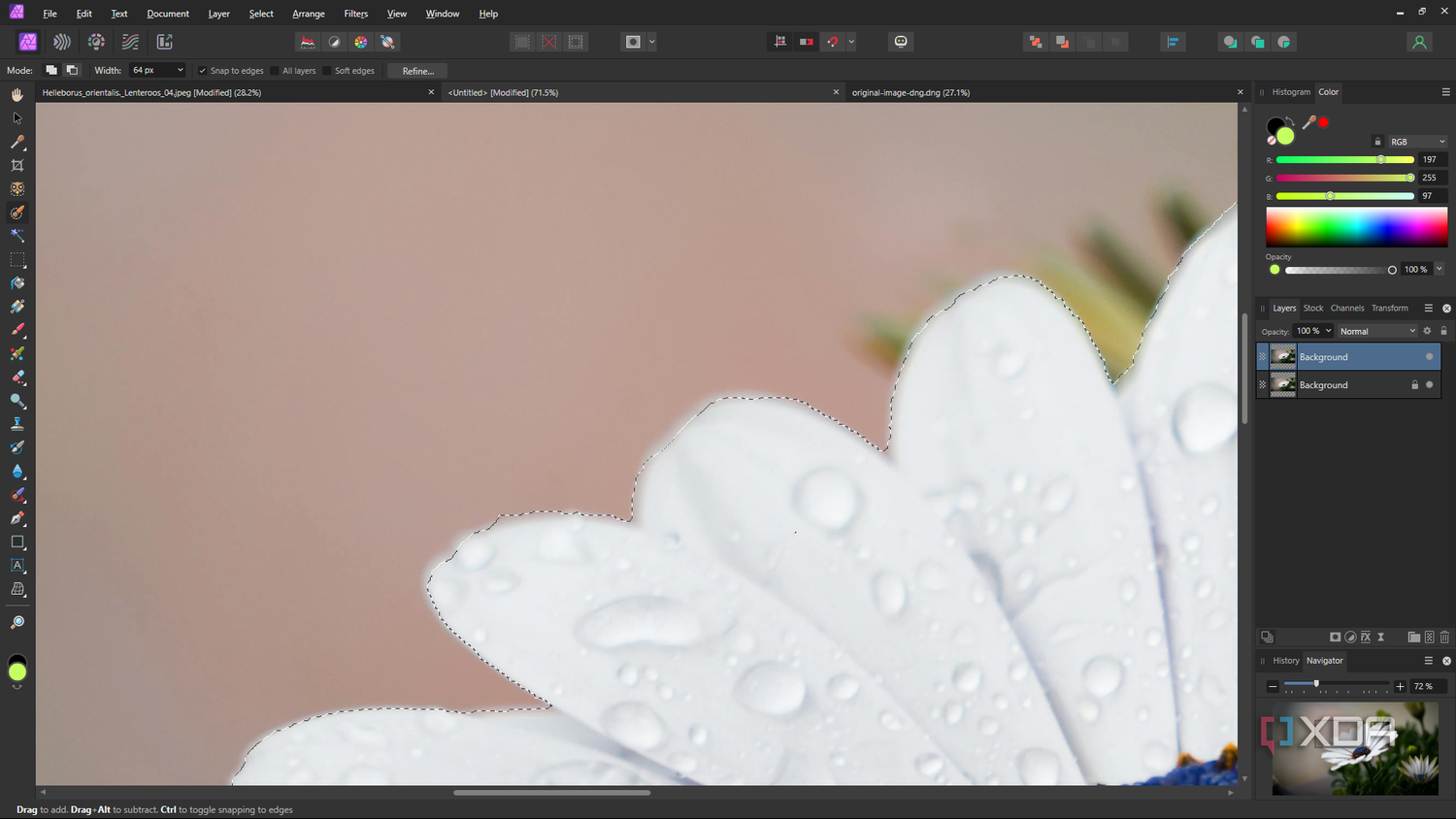Switch to the Export Persona

pos(165,42)
